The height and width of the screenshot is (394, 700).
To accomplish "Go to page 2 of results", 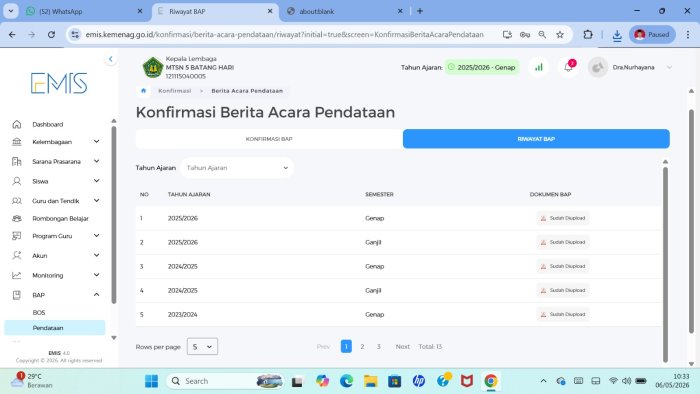I will pyautogui.click(x=362, y=347).
